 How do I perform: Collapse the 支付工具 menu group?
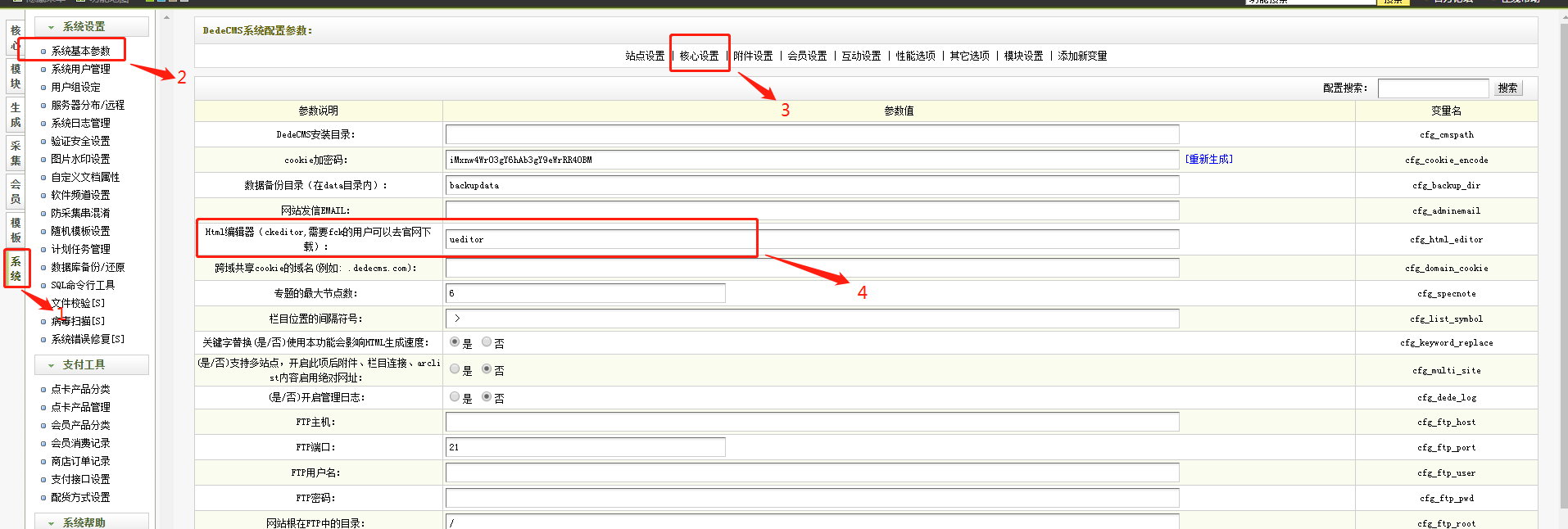point(91,364)
